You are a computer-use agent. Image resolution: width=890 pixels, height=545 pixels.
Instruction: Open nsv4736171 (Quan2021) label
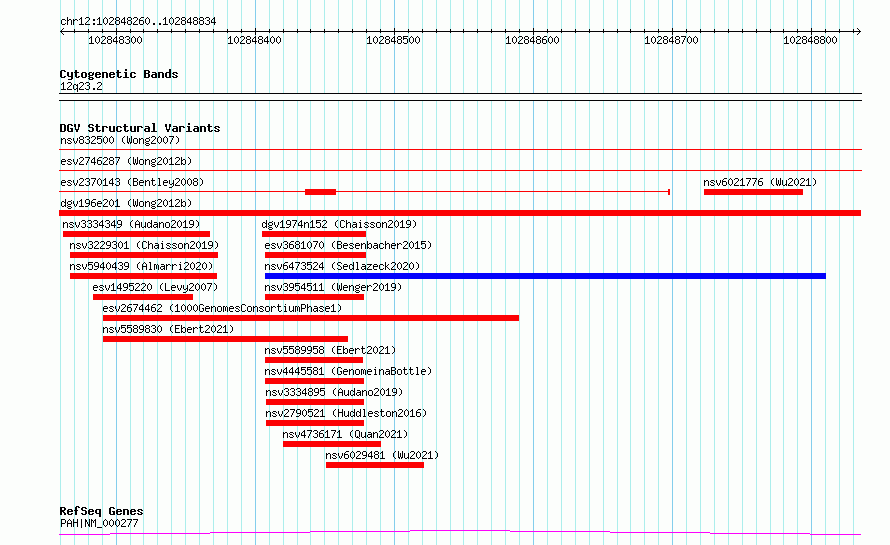point(345,434)
